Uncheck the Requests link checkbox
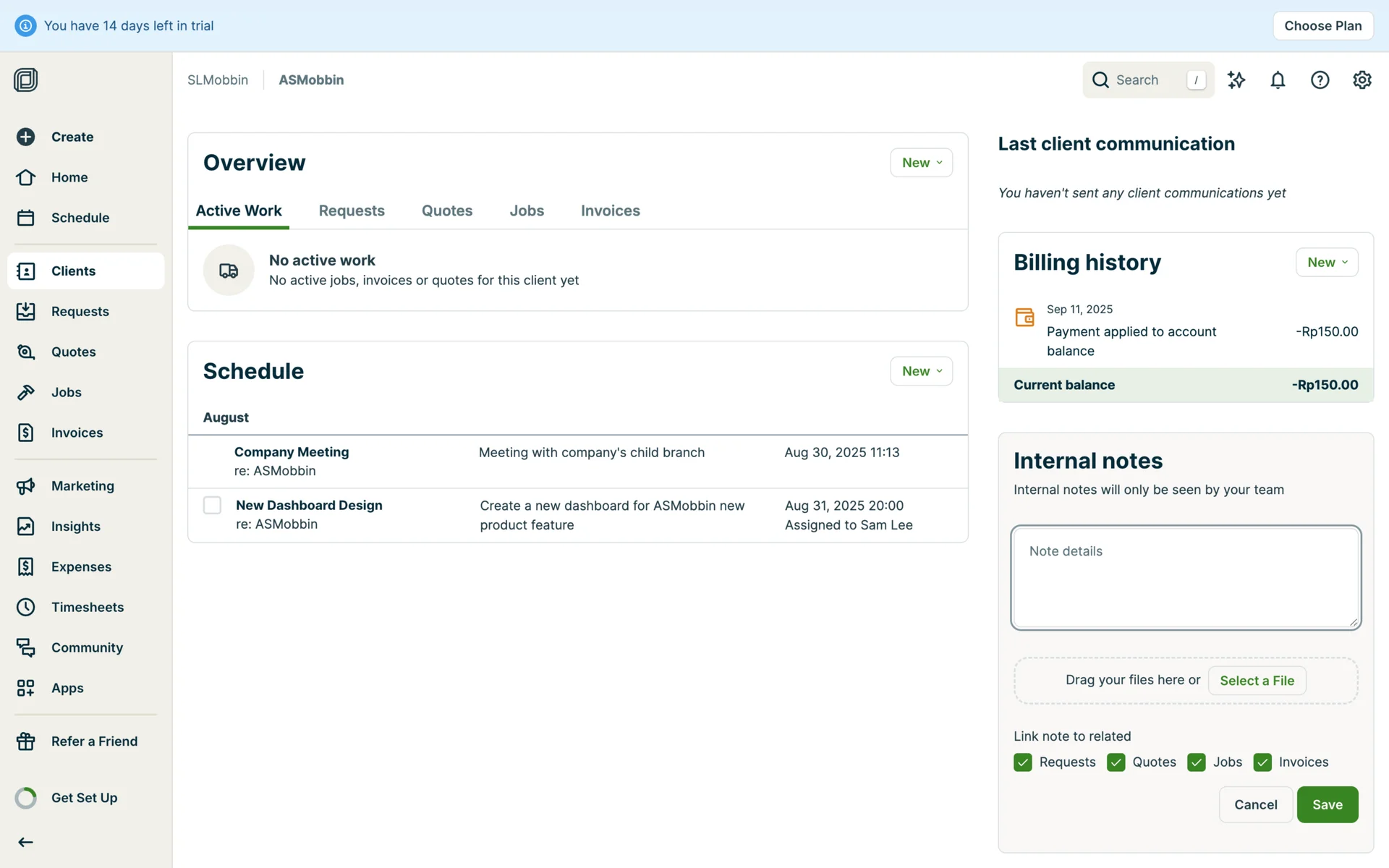This screenshot has height=868, width=1389. coord(1023,762)
